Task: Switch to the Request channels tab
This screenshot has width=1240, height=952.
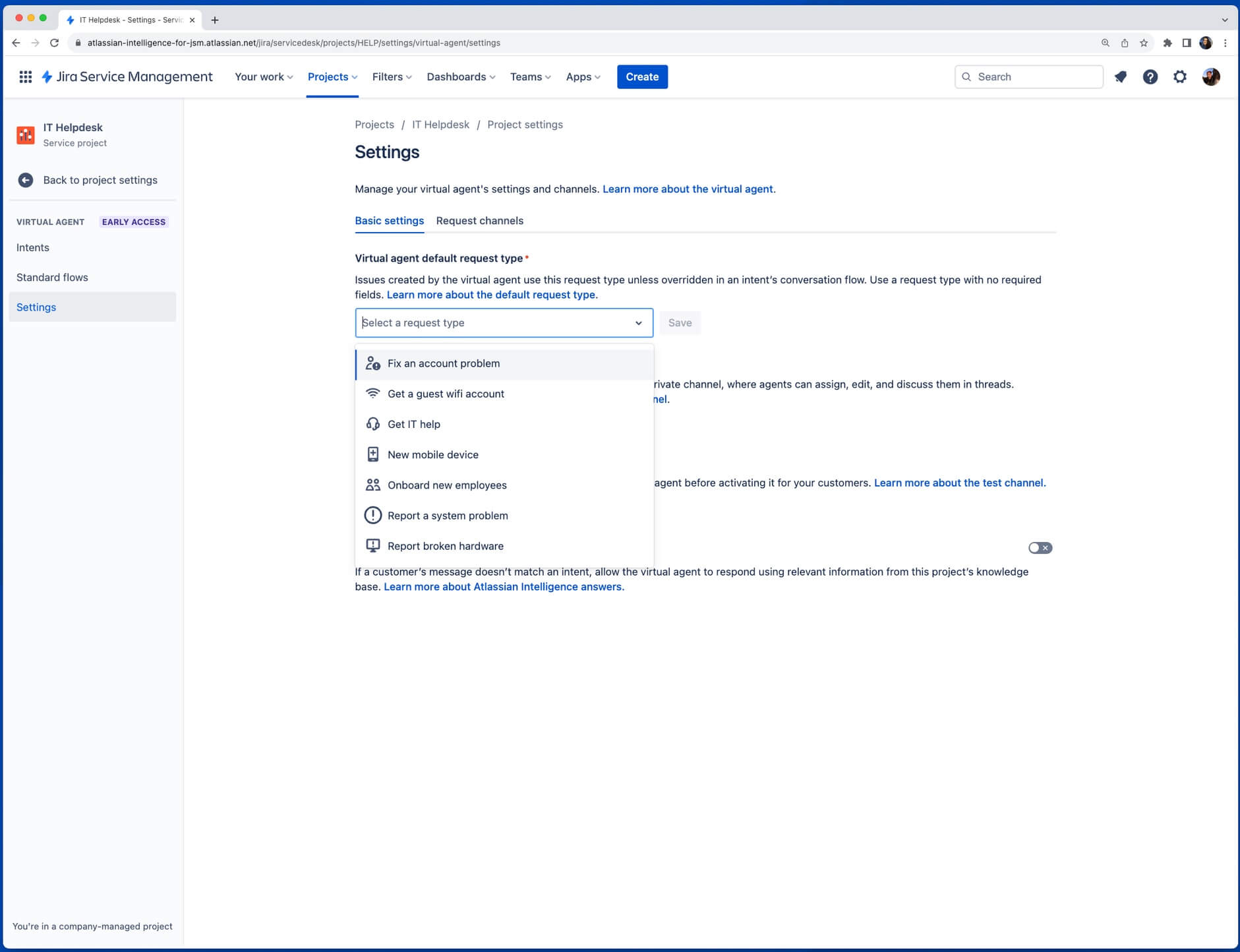Action: pos(479,221)
